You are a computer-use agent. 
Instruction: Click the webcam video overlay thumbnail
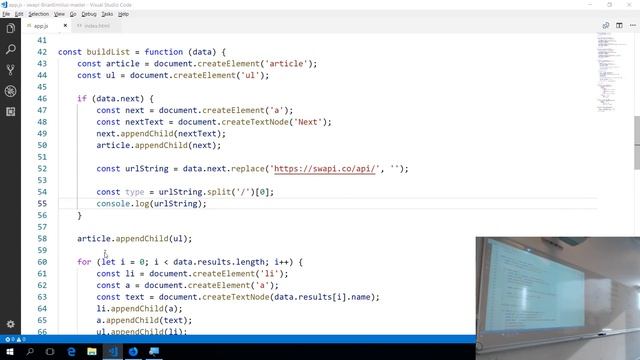(x=558, y=298)
